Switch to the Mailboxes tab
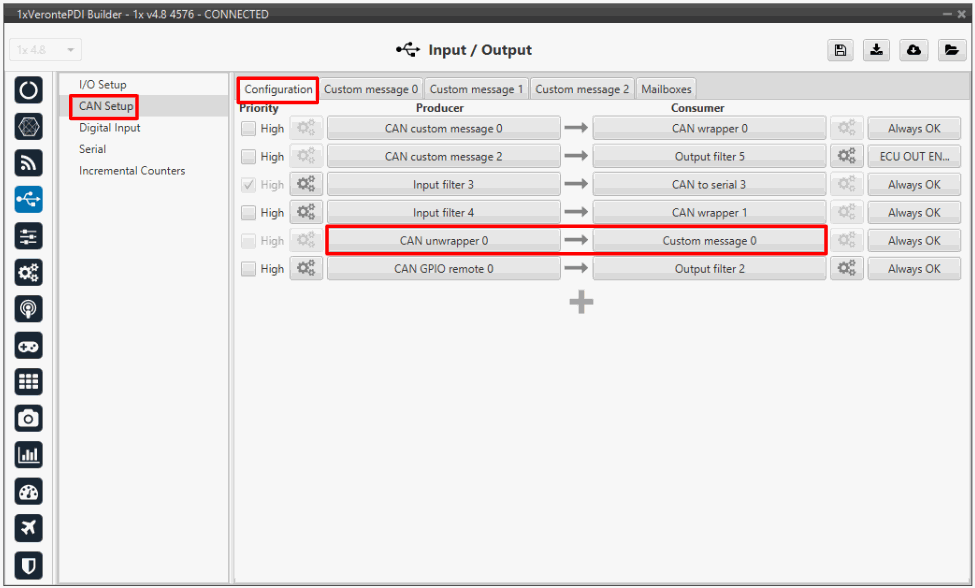This screenshot has width=975, height=588. [x=666, y=89]
